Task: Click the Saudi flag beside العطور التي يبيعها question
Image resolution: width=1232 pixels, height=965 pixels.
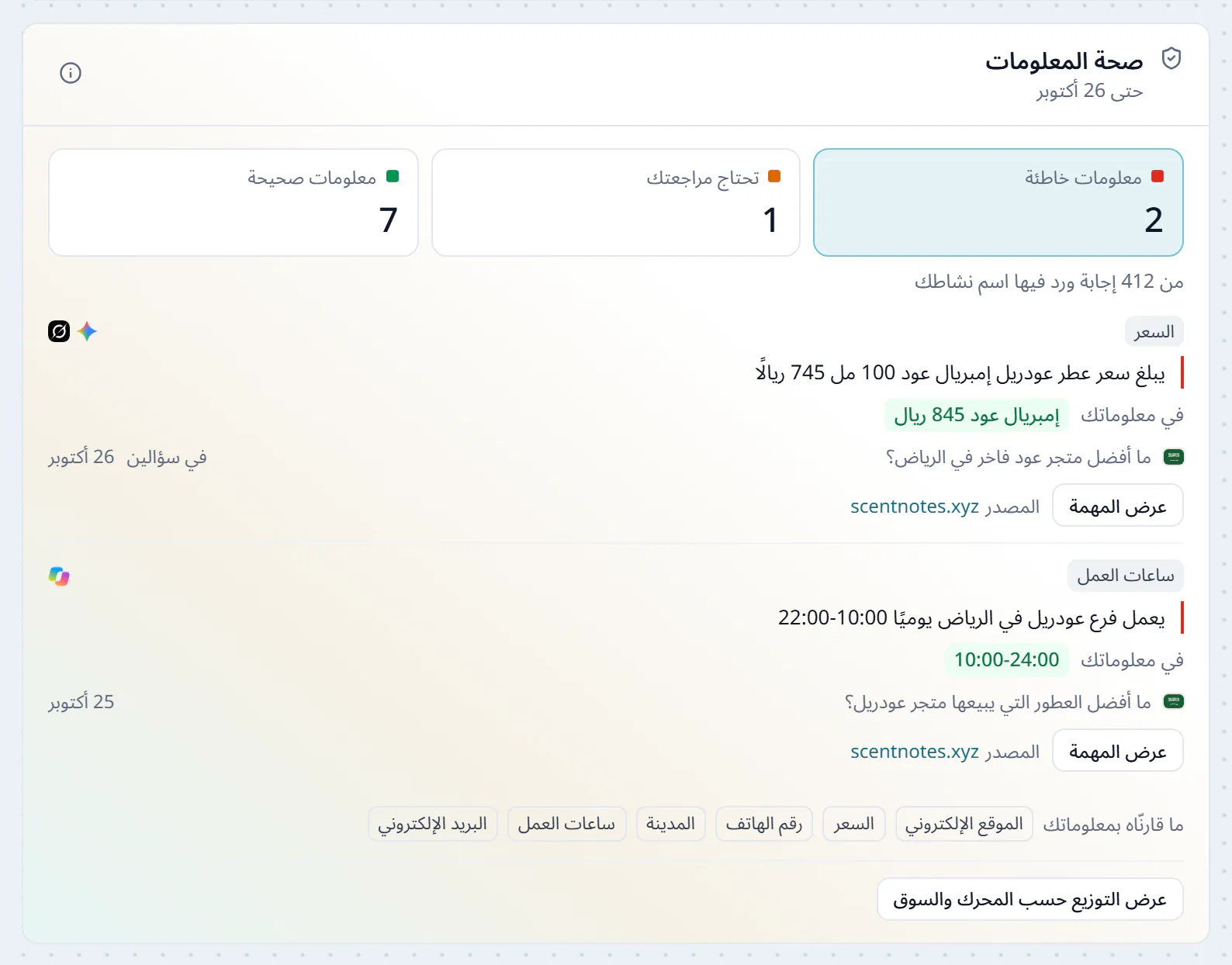Action: (x=1174, y=702)
